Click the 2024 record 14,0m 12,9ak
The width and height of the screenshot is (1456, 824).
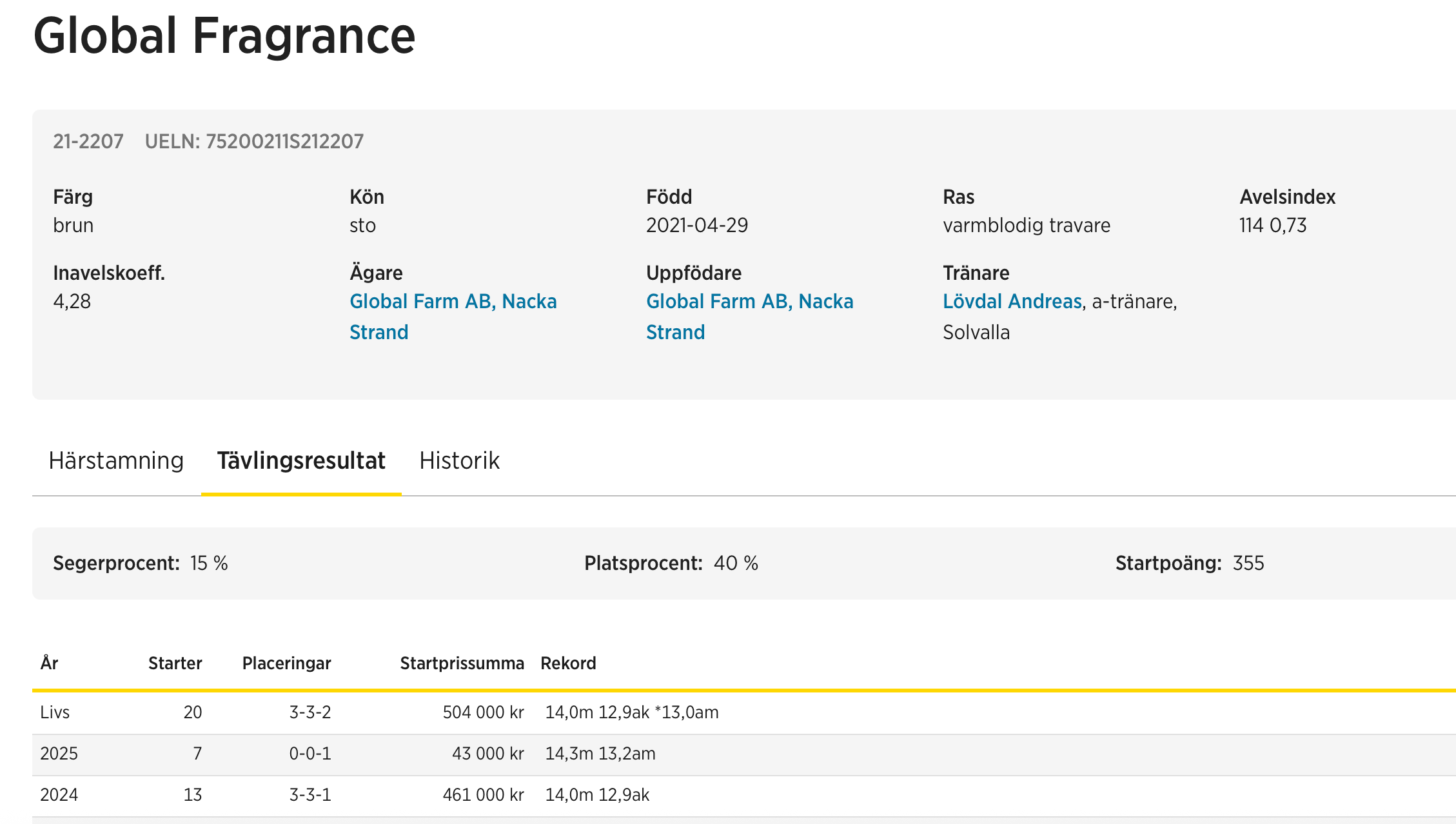pyautogui.click(x=597, y=795)
